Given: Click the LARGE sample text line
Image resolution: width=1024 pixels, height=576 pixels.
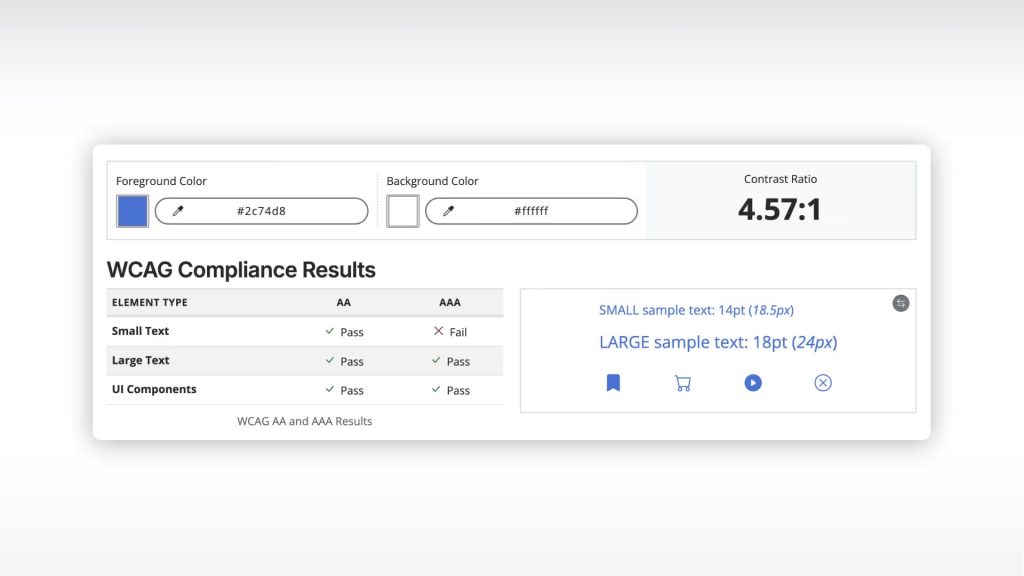Looking at the screenshot, I should 717,342.
